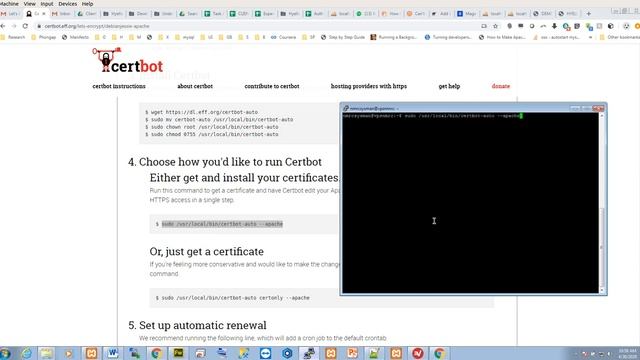The height and width of the screenshot is (360, 640).
Task: Close the active certbot browser tab
Action: click(x=44, y=13)
